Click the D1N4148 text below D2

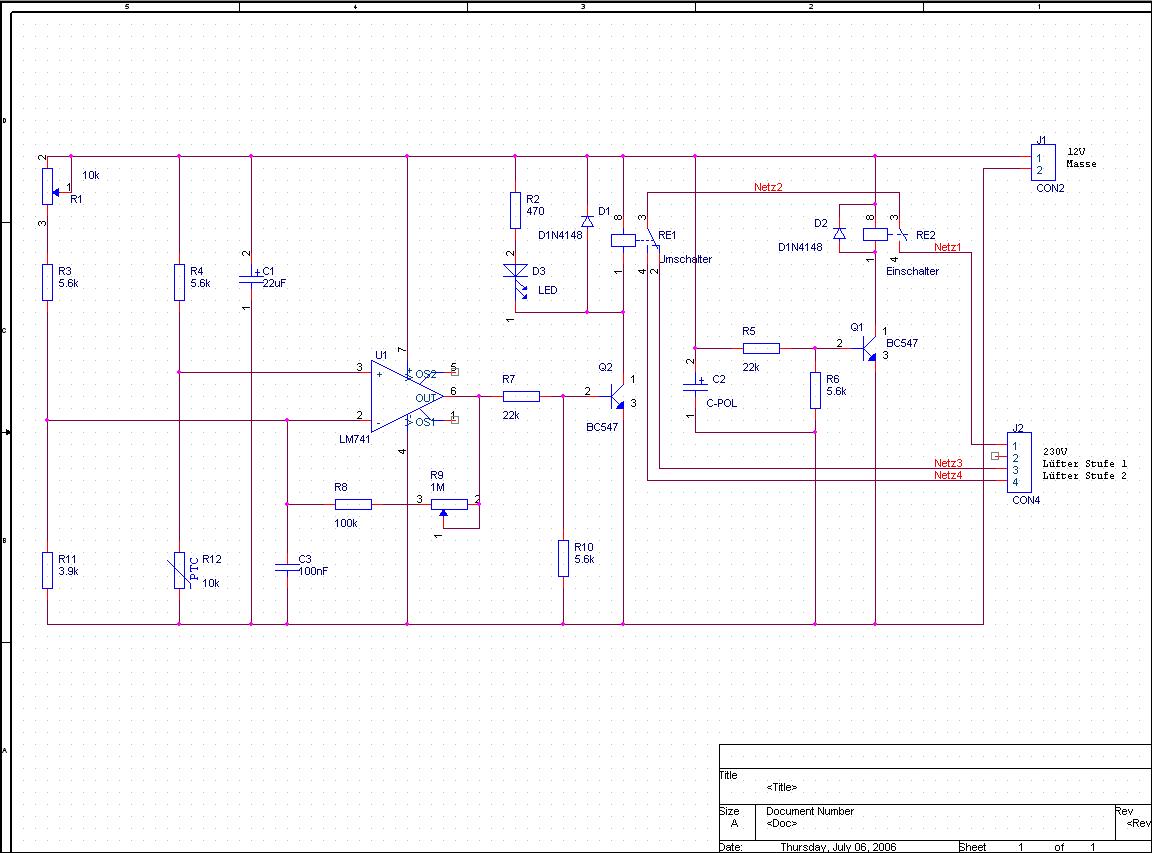pyautogui.click(x=800, y=247)
